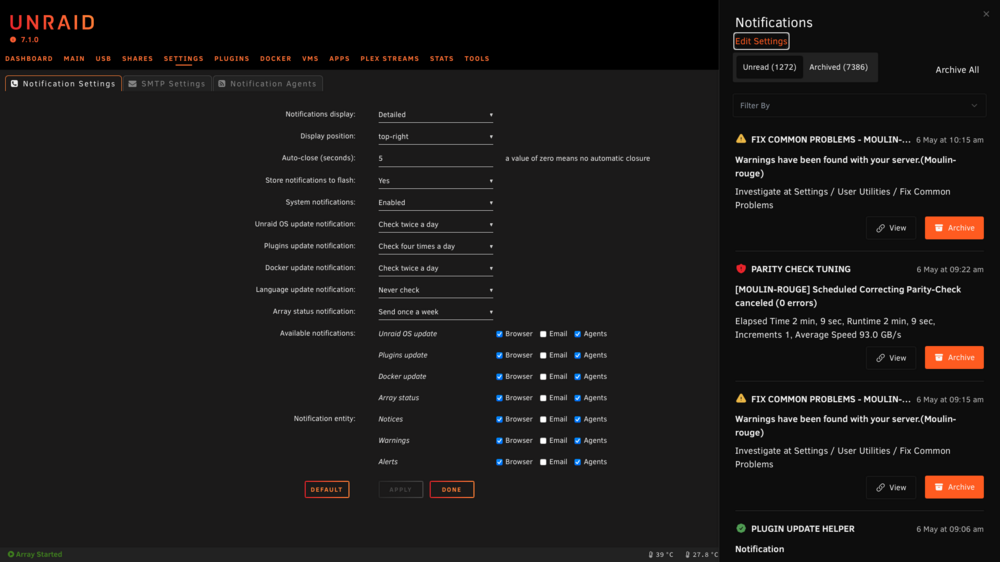
Task: Open the Docker menu
Action: (x=276, y=59)
